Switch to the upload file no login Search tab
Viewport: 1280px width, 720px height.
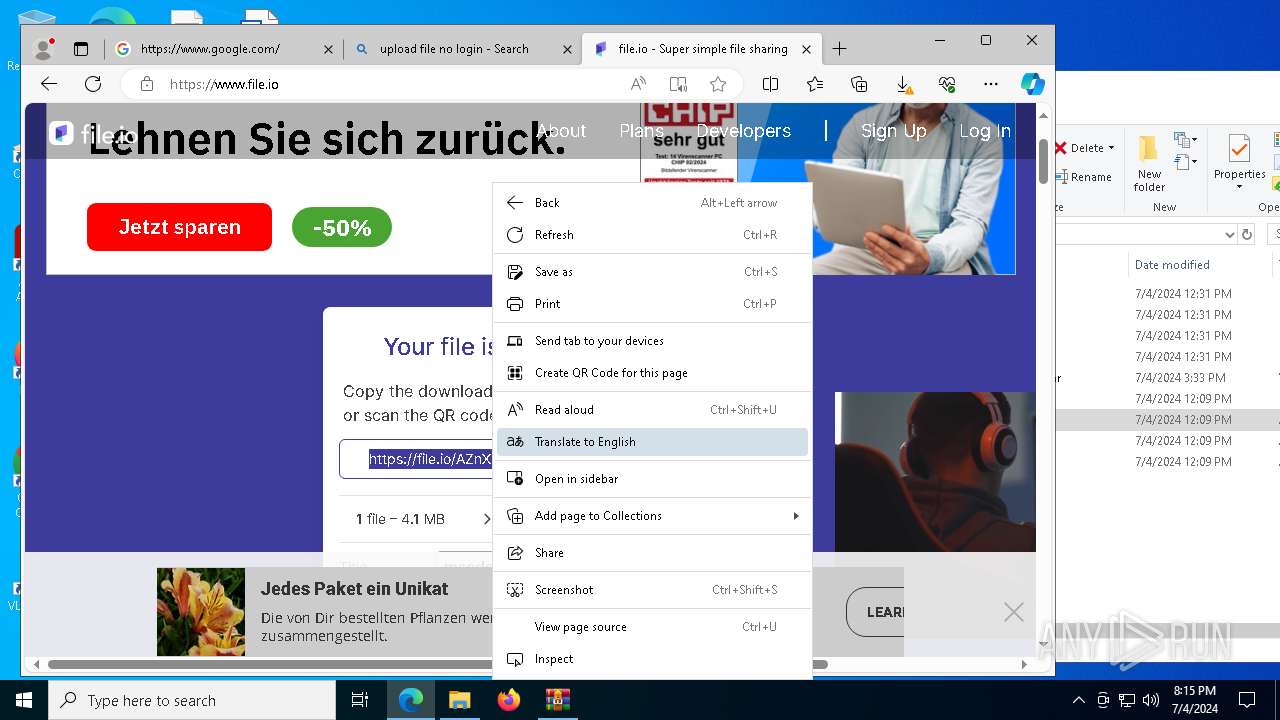coord(462,48)
